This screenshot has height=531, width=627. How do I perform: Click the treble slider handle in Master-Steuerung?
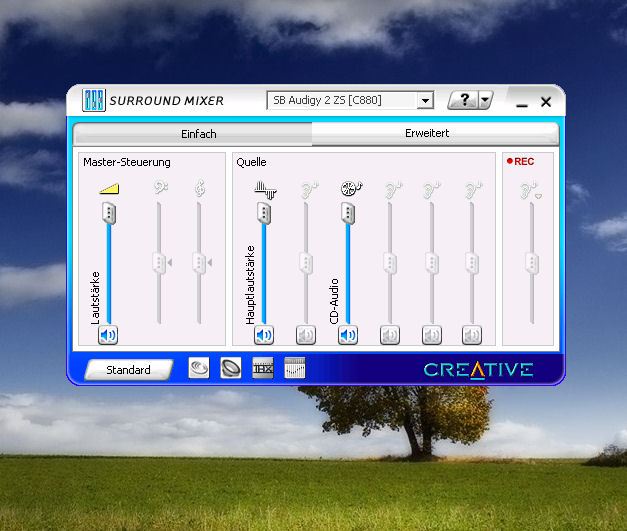click(x=199, y=263)
